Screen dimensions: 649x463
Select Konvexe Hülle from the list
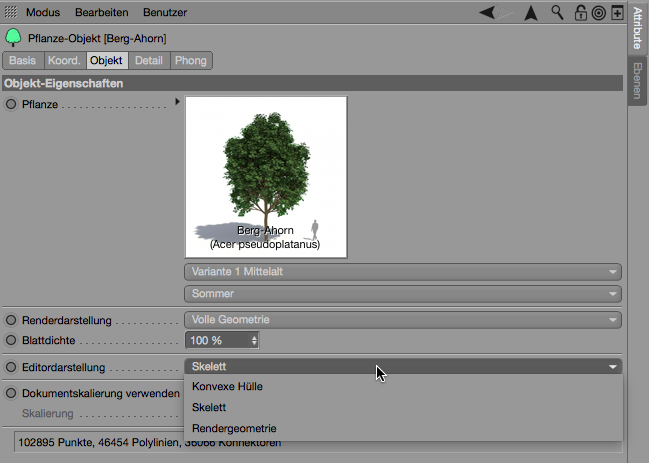(x=227, y=386)
